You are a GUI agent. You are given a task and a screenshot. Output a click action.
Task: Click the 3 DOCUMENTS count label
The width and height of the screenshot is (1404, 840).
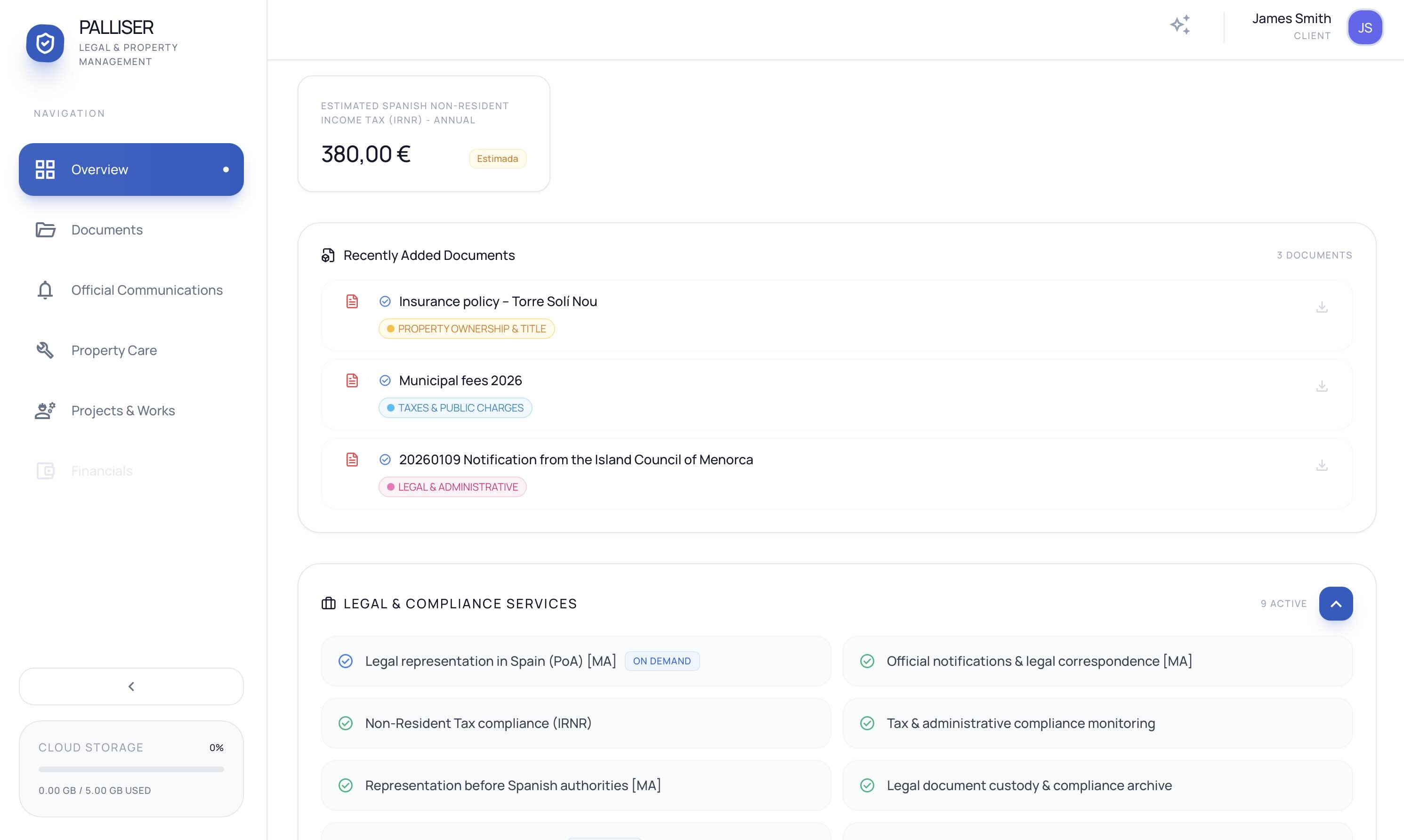pyautogui.click(x=1314, y=255)
